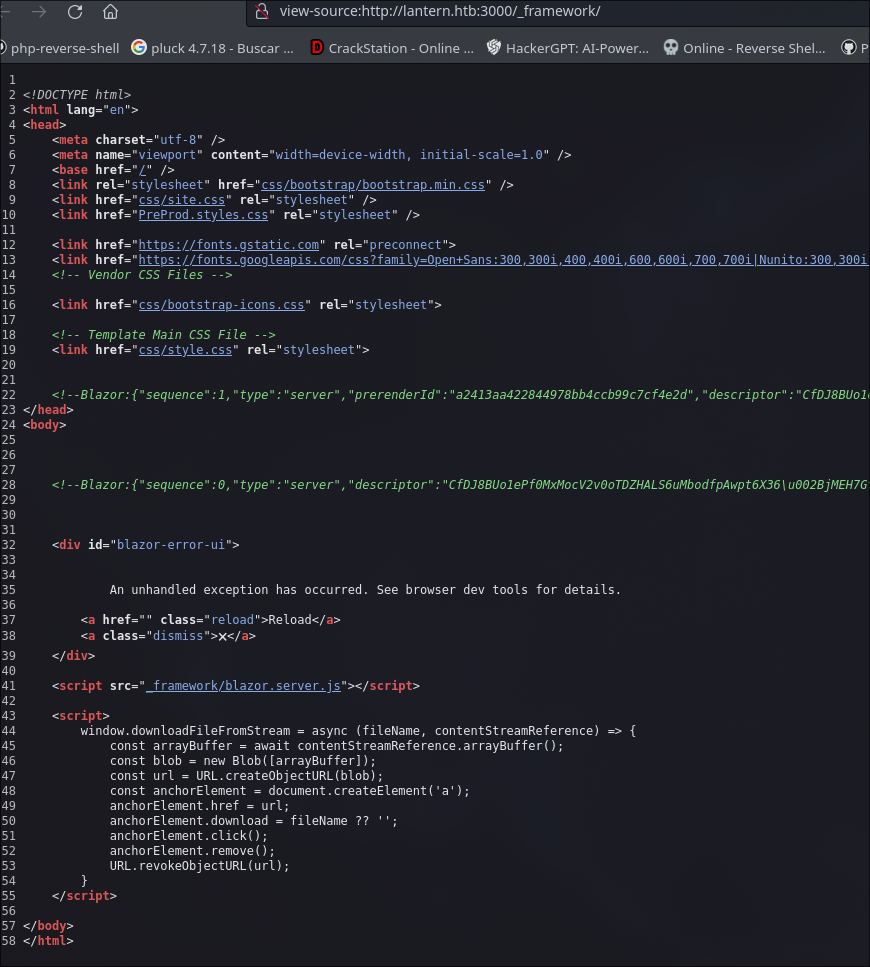Click the Blazor sequence 0 comment line

coord(461,485)
